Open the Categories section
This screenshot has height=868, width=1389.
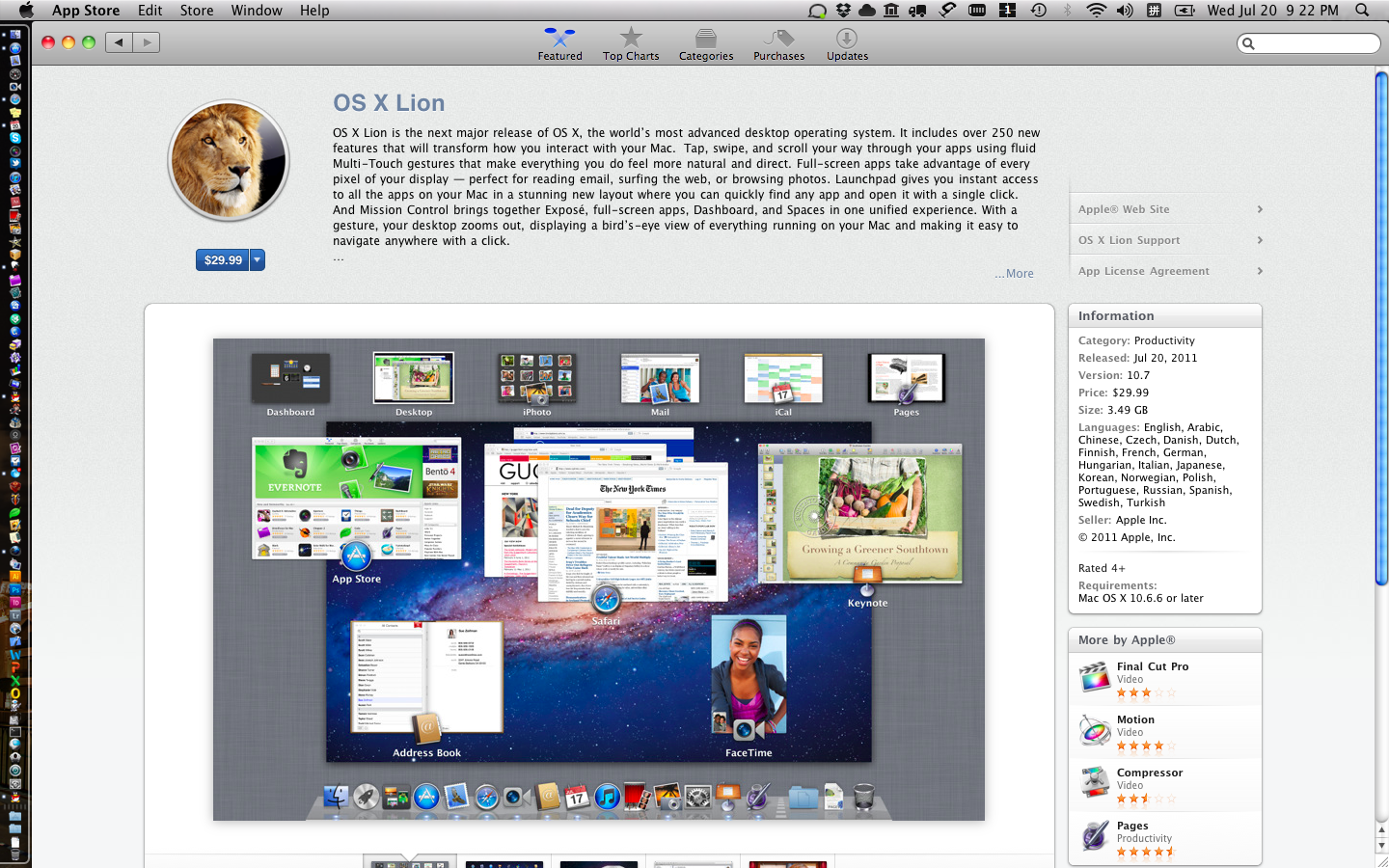(706, 44)
